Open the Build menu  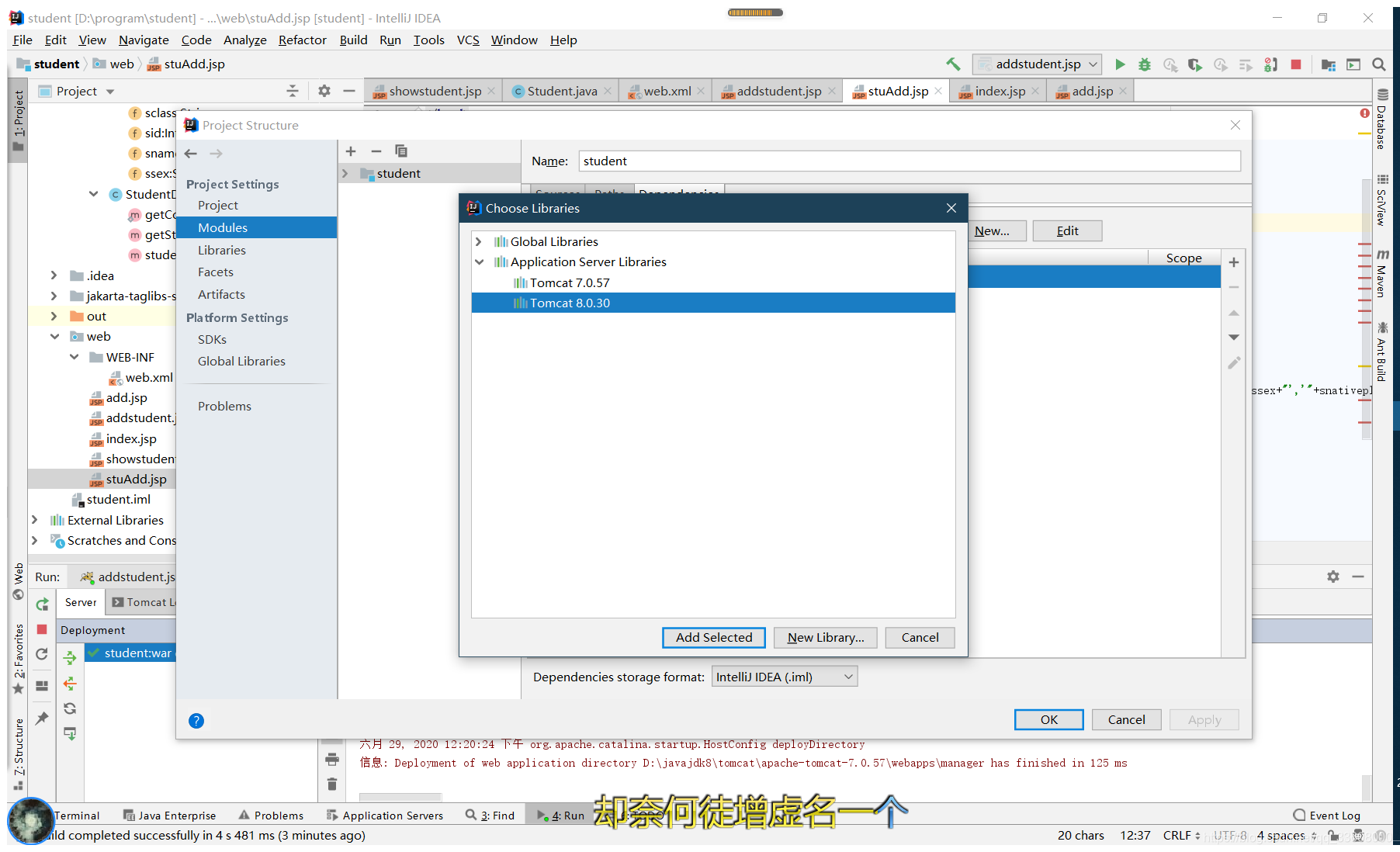coord(353,40)
